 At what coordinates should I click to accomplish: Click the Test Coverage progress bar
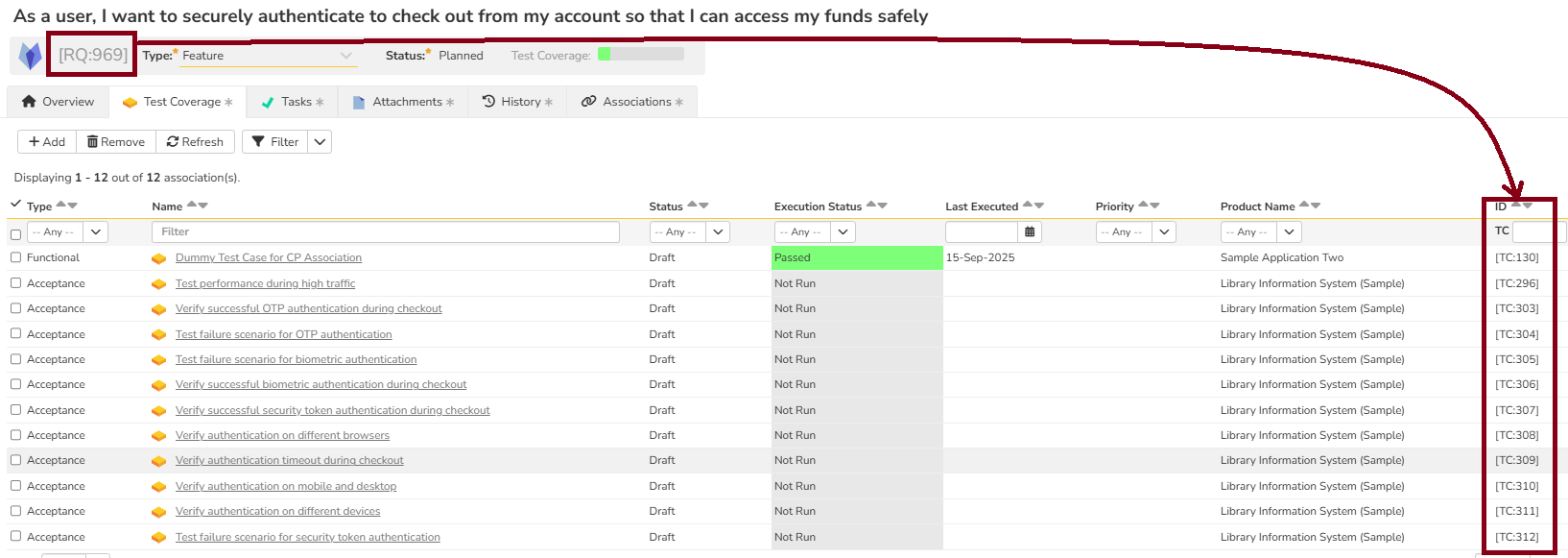pyautogui.click(x=640, y=55)
